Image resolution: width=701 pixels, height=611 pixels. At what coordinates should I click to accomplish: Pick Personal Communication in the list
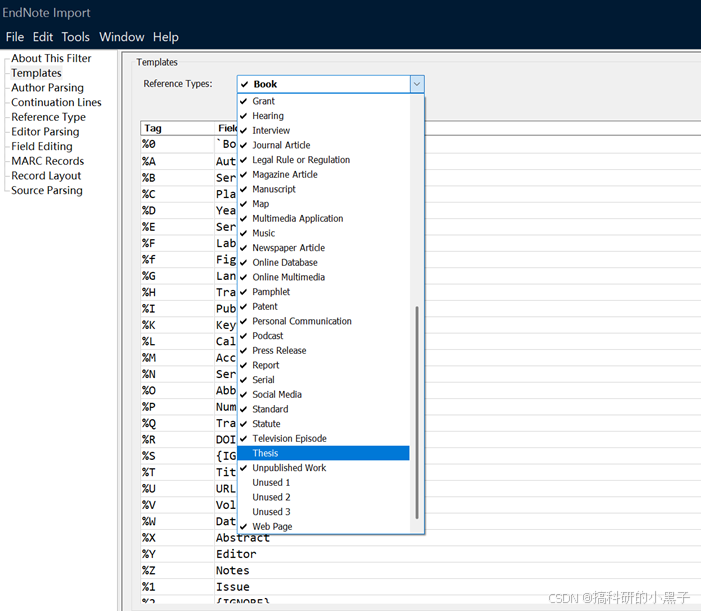pyautogui.click(x=323, y=321)
